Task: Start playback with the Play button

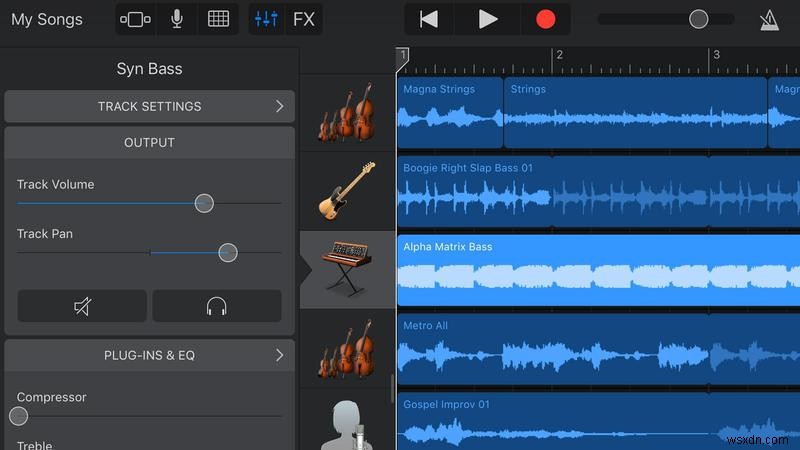Action: (x=487, y=19)
